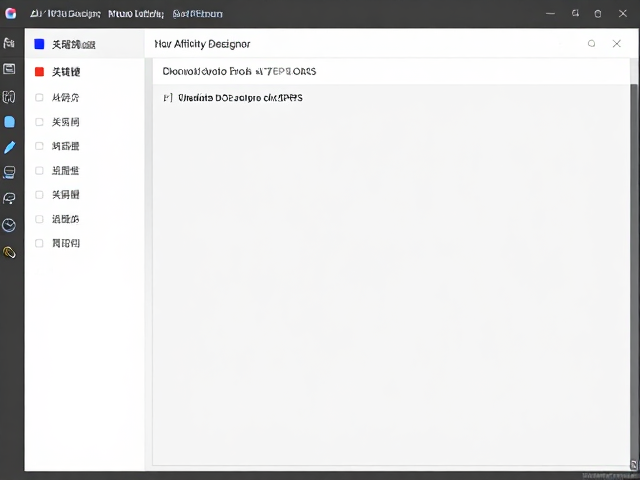The image size is (640, 480).
Task: Minimize the application window
Action: click(550, 13)
